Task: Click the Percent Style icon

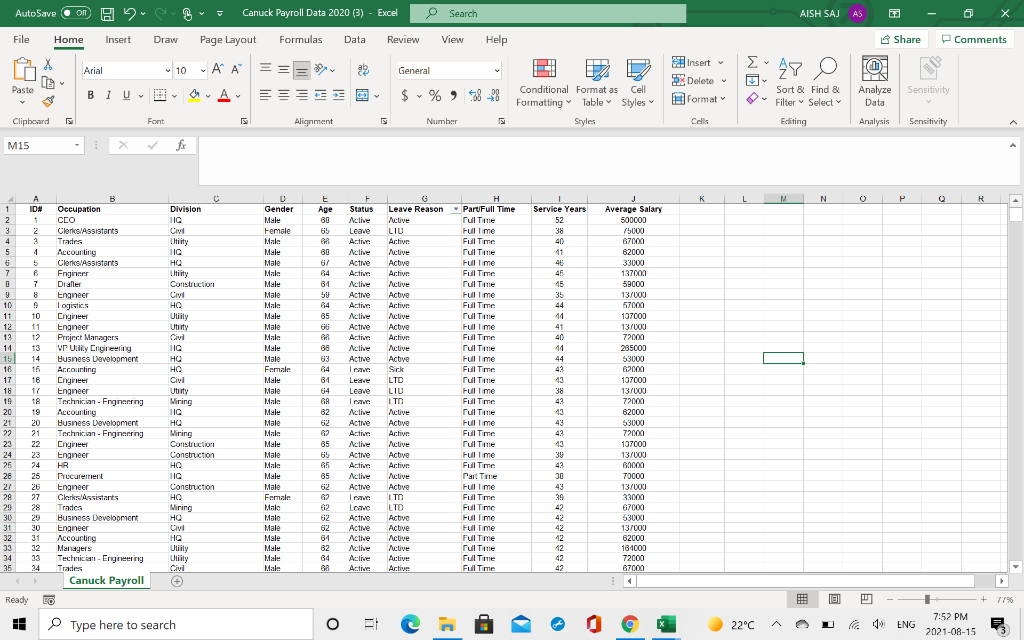Action: [x=435, y=96]
